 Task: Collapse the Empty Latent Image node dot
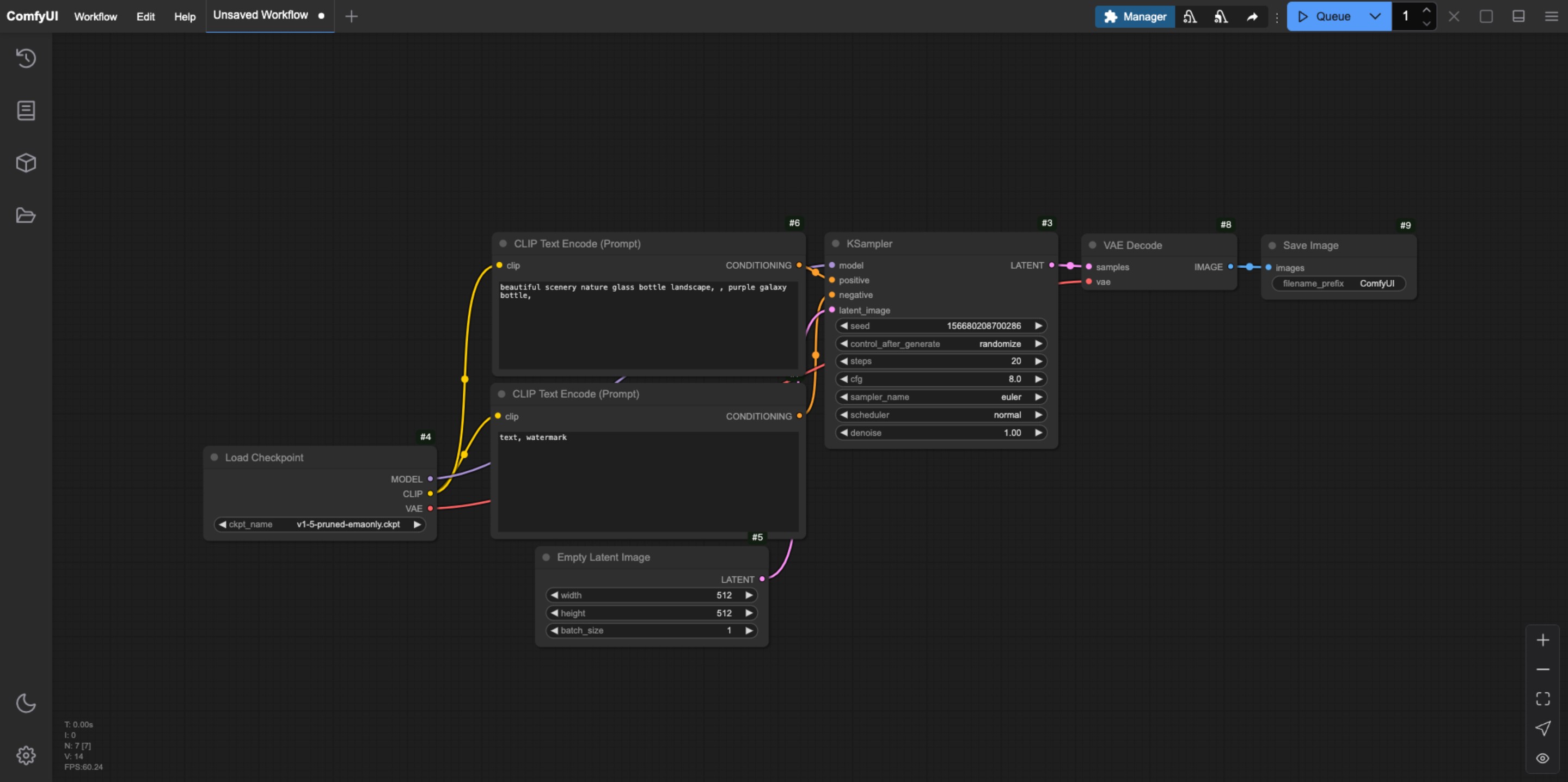(x=546, y=557)
